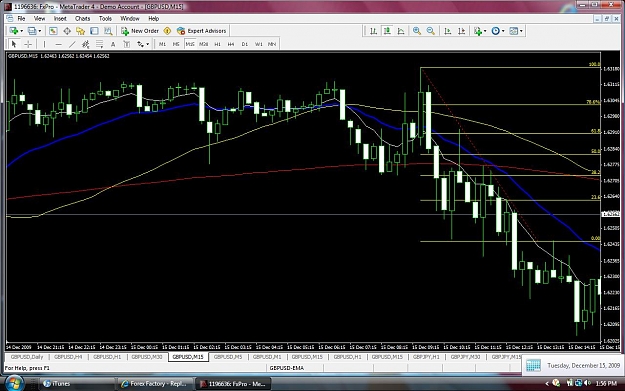625x391 pixels.
Task: Zoom out of the chart
Action: pos(431,31)
